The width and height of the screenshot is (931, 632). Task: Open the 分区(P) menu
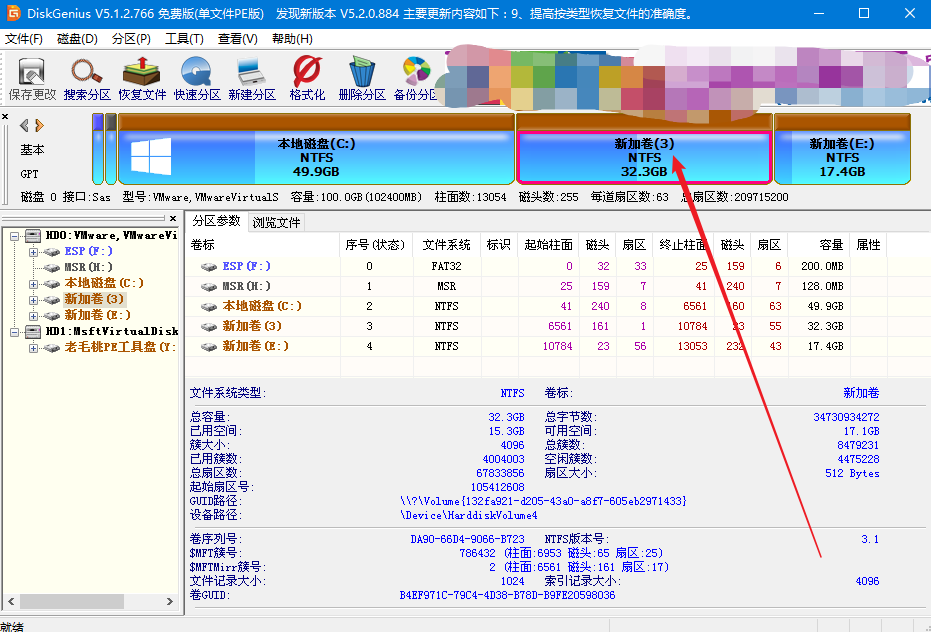click(x=131, y=39)
